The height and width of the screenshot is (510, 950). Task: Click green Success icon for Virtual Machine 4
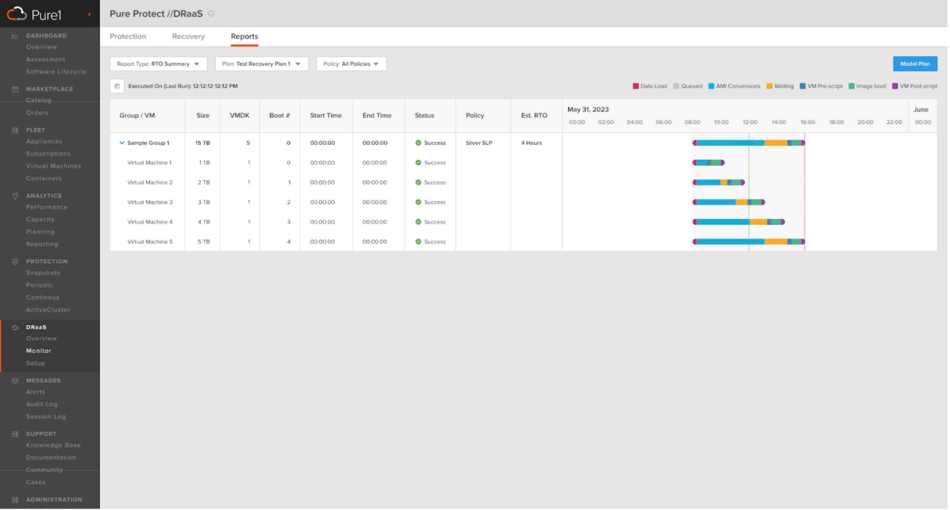coord(418,222)
